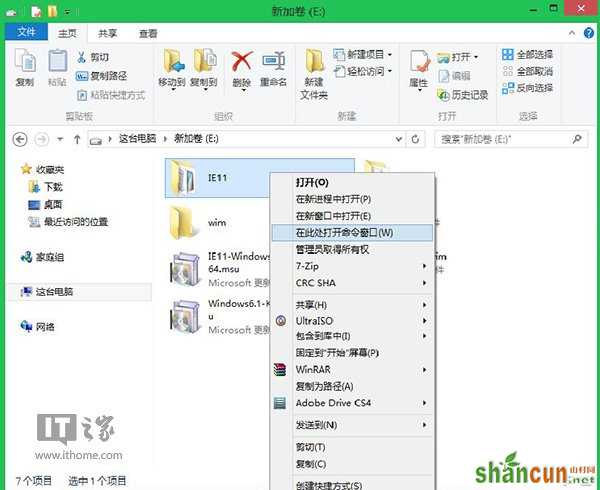Click the Help question mark icon
Image resolution: width=600 pixels, height=490 pixels.
tap(589, 33)
